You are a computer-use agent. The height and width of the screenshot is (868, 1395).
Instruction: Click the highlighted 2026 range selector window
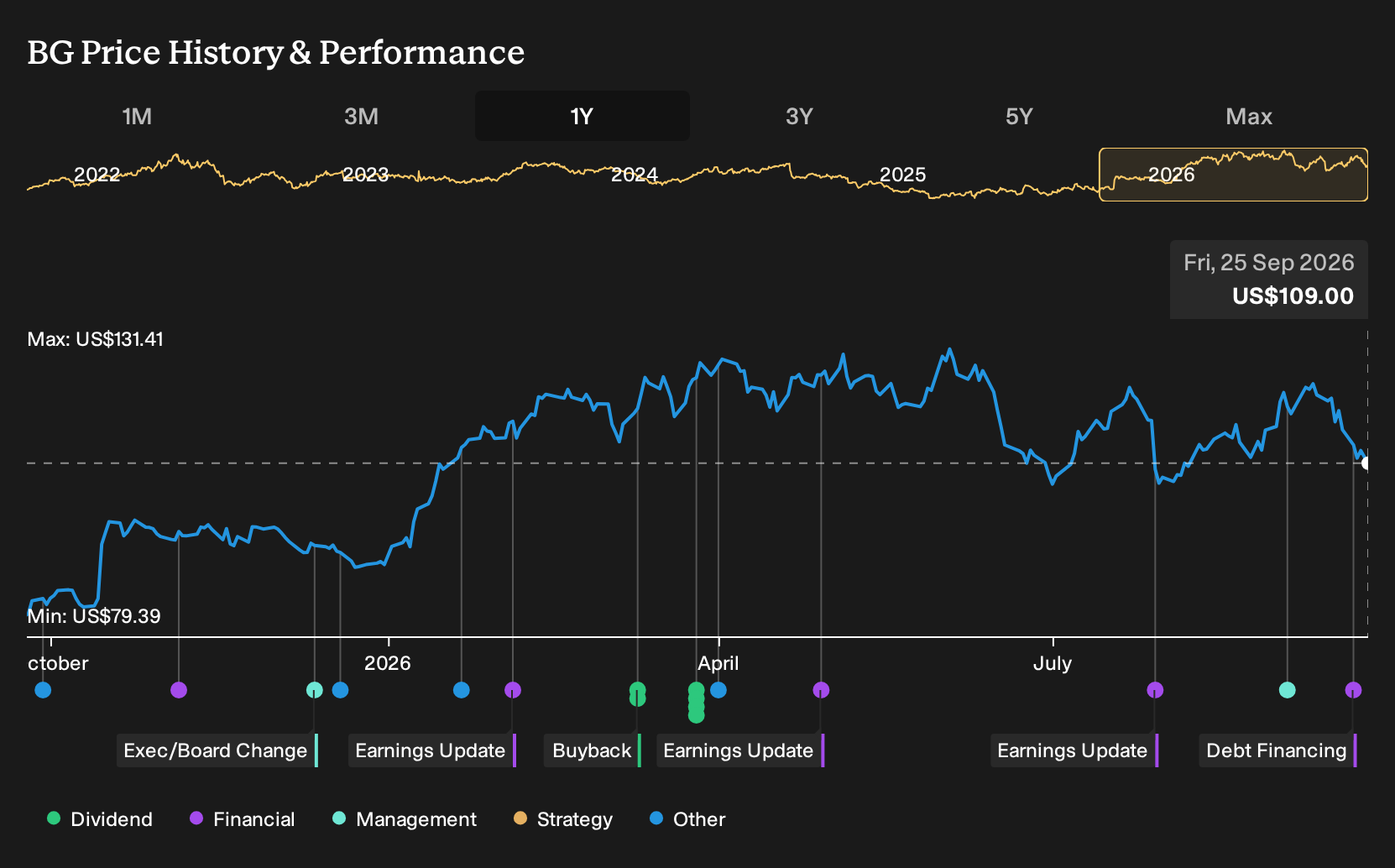pyautogui.click(x=1234, y=175)
